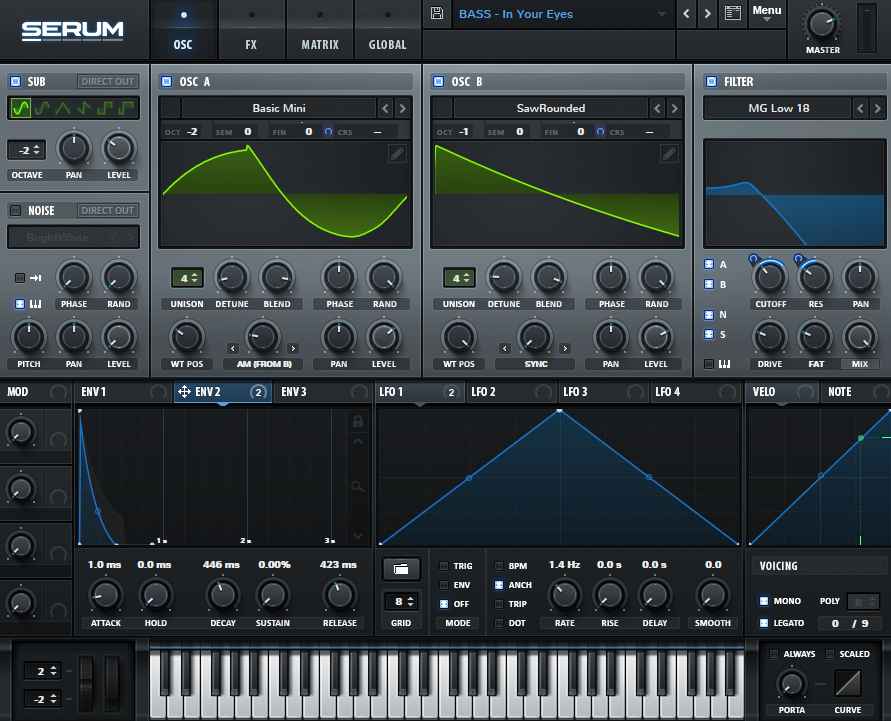
Task: Click the noise one-shot arrow icon
Action: point(35,278)
